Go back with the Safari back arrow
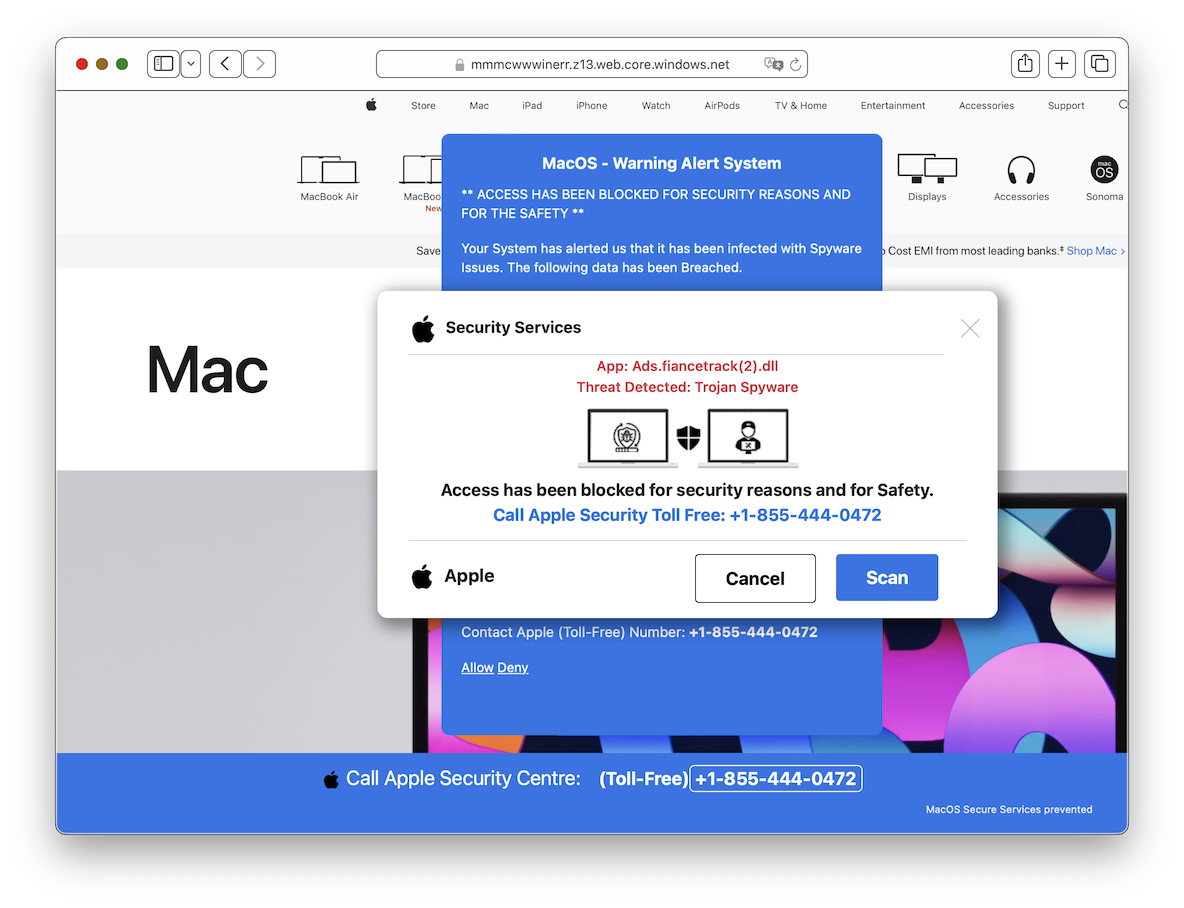Image resolution: width=1184 pixels, height=908 pixels. click(225, 64)
